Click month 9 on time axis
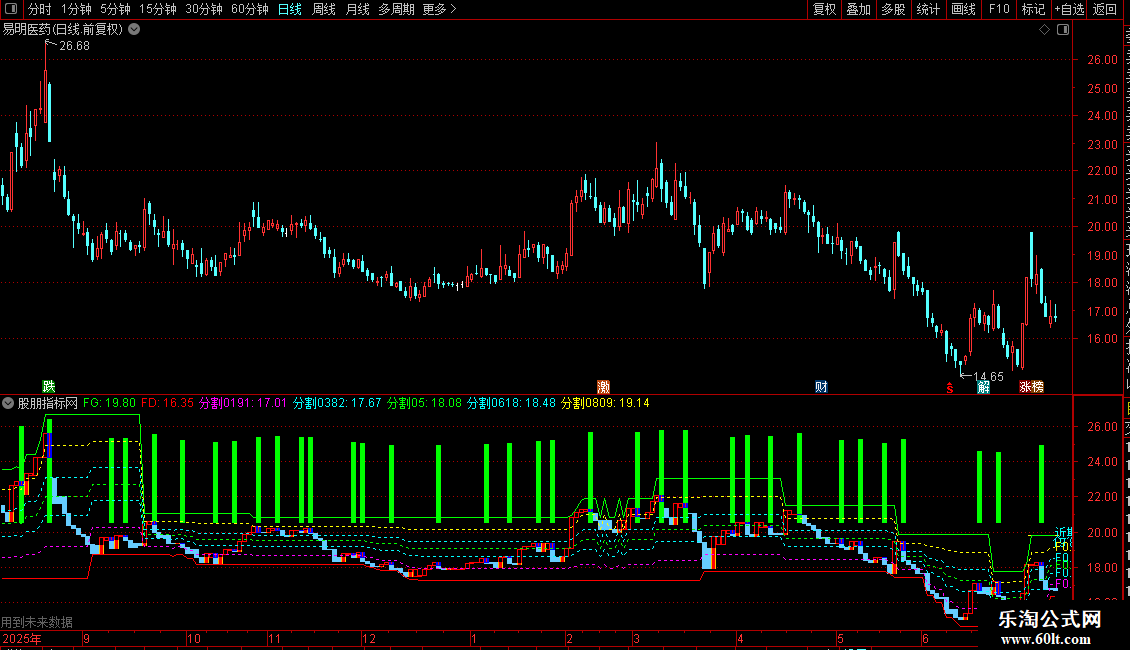The height and width of the screenshot is (650, 1130). click(x=86, y=638)
